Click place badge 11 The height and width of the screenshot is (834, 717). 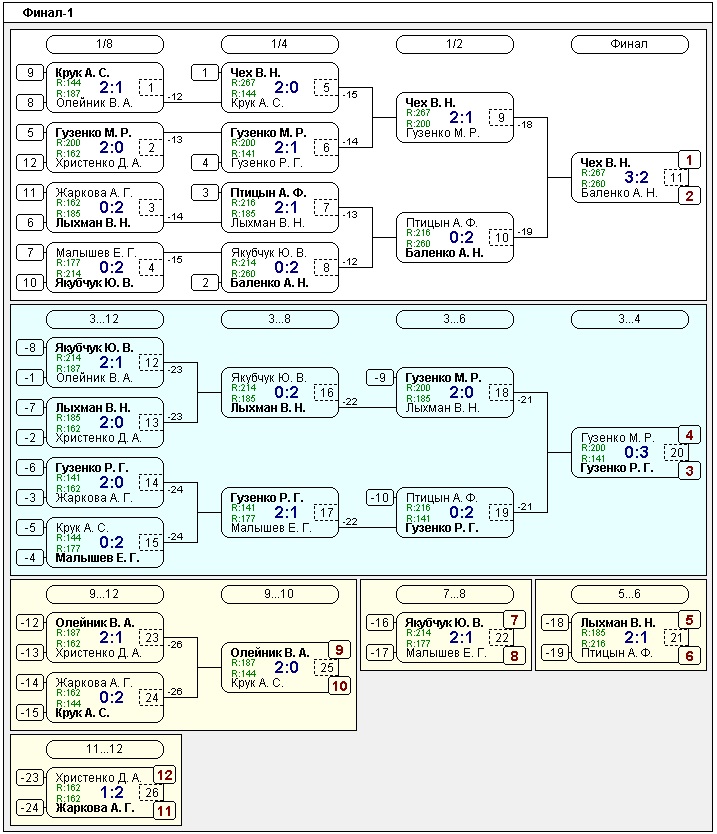coord(164,811)
